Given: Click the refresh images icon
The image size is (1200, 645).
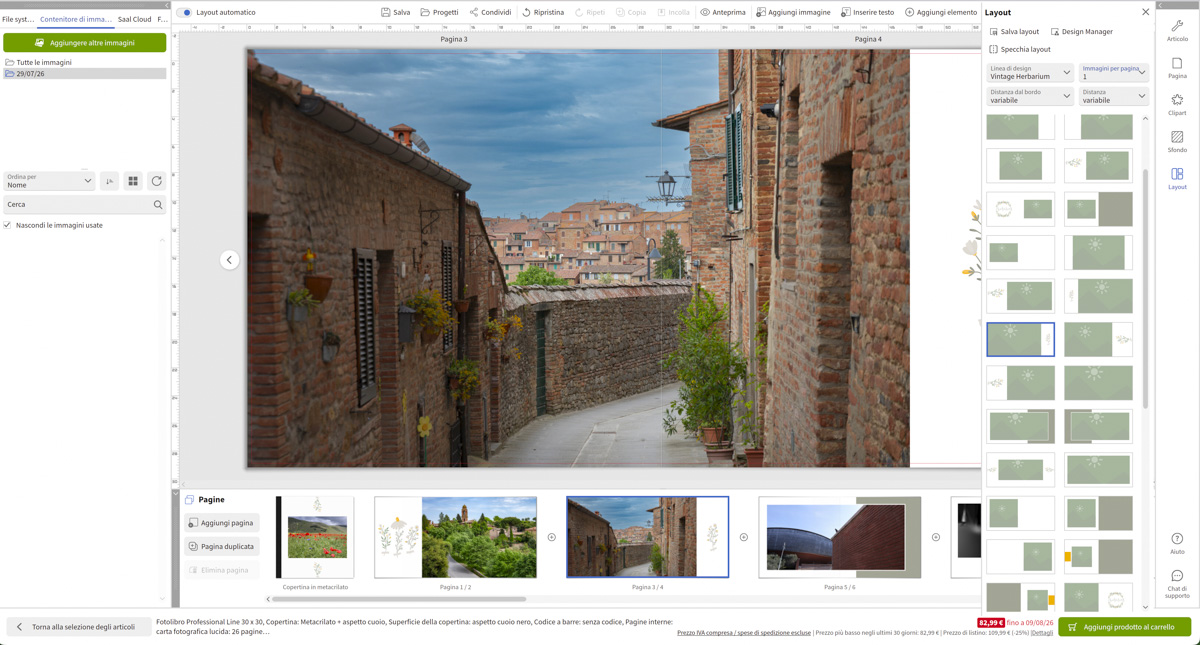Looking at the screenshot, I should click(x=156, y=181).
